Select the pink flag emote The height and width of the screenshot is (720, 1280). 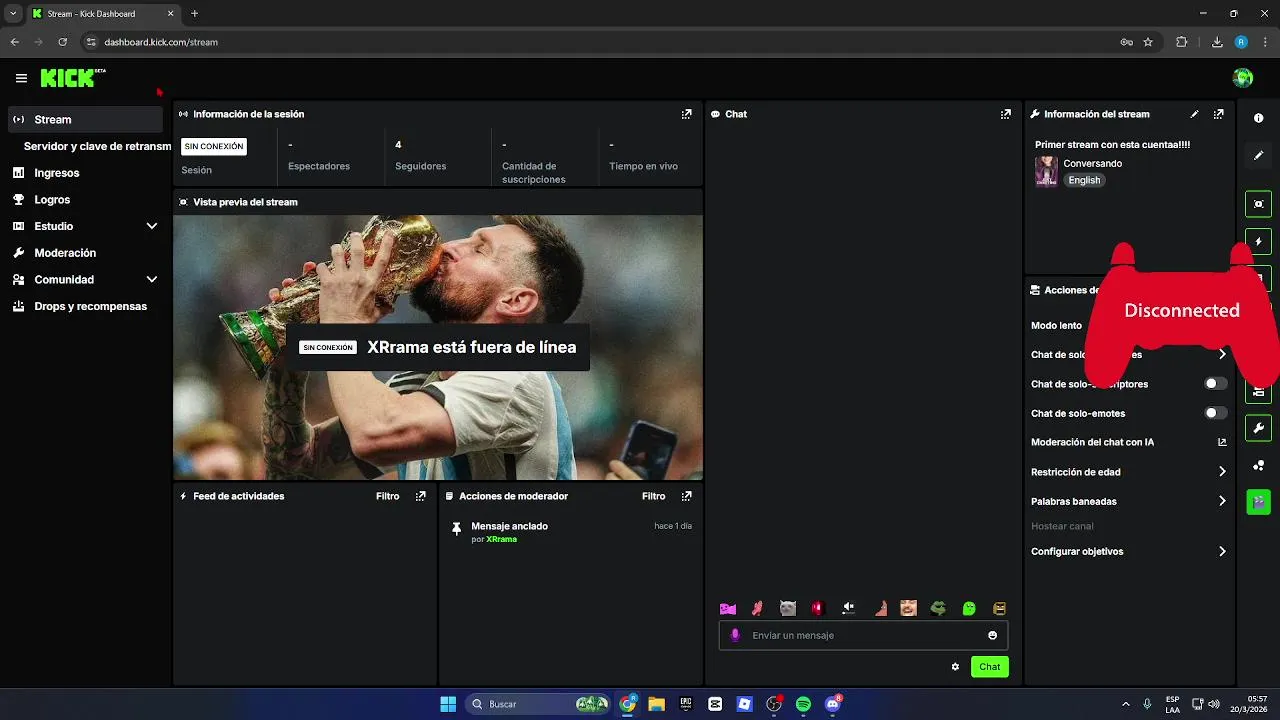728,608
